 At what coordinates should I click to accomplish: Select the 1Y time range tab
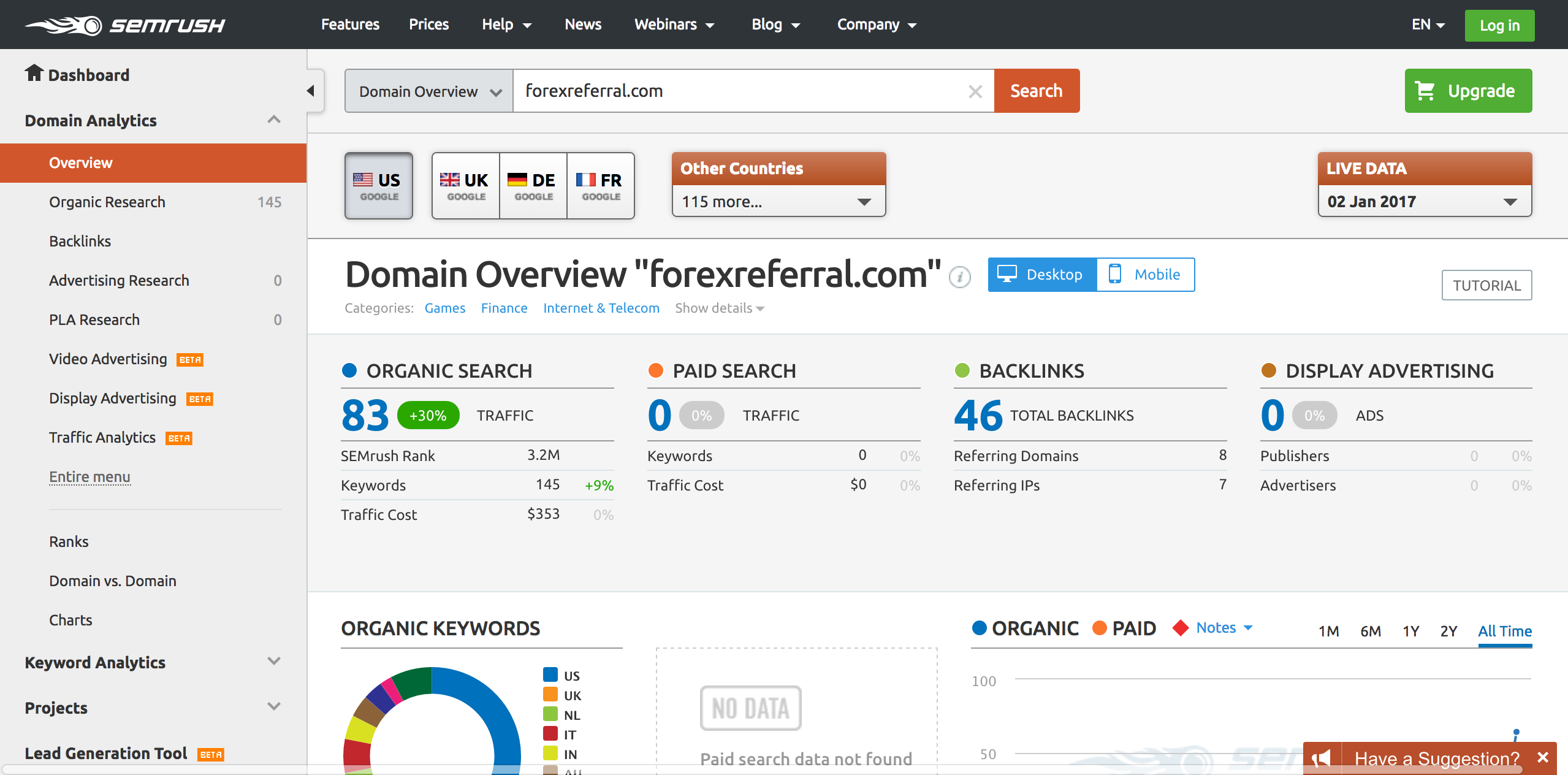(x=1410, y=631)
